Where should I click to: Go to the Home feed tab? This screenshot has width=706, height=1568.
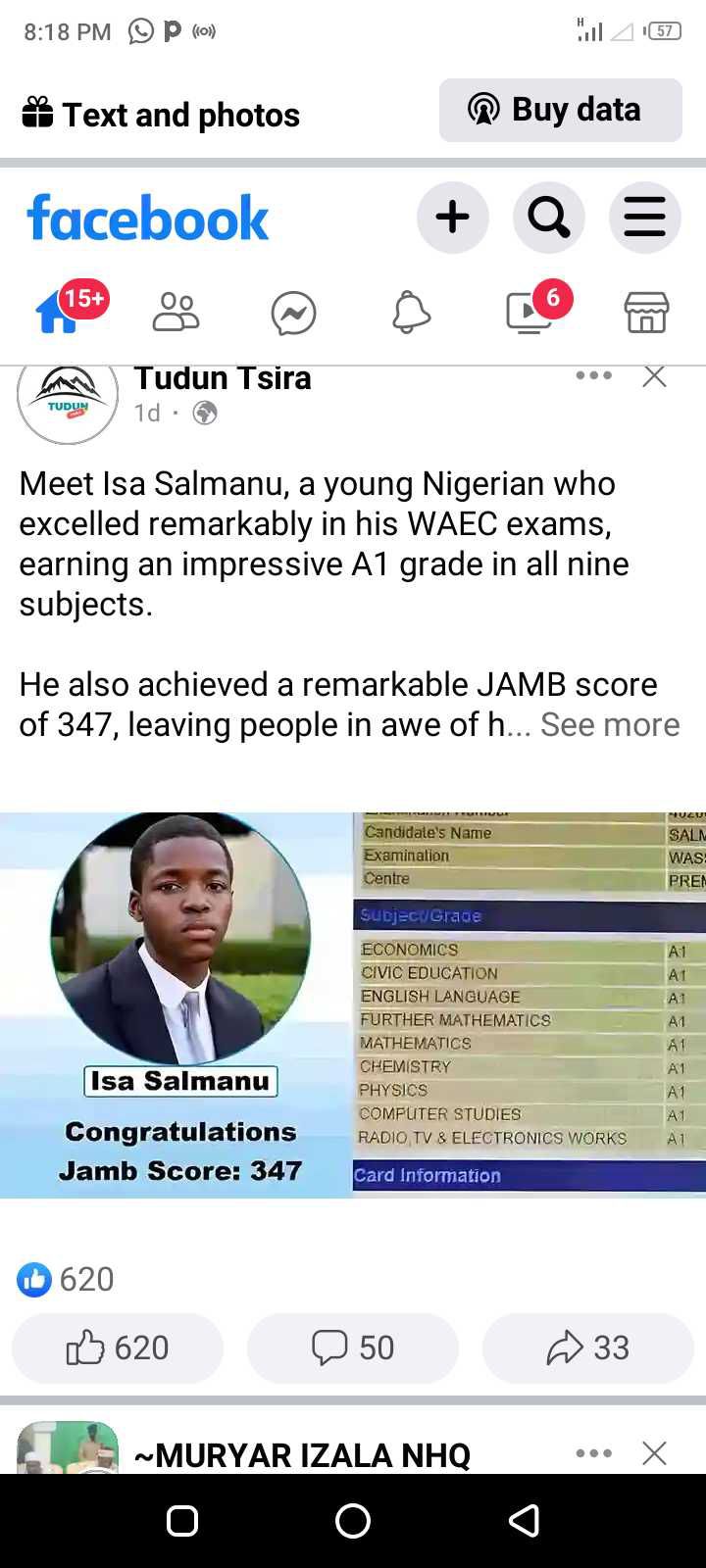59,314
